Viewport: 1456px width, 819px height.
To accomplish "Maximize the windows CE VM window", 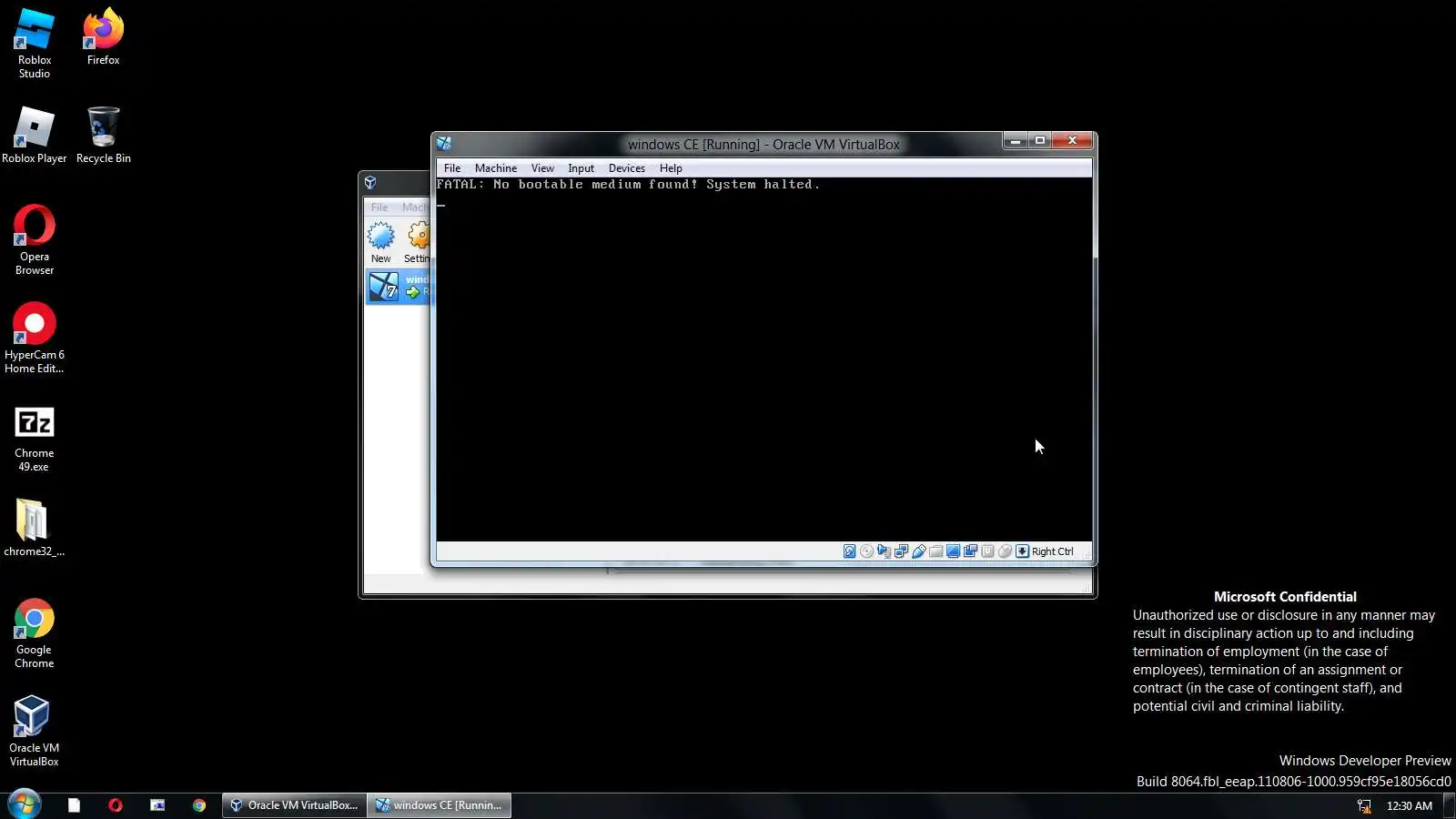I will click(1040, 140).
